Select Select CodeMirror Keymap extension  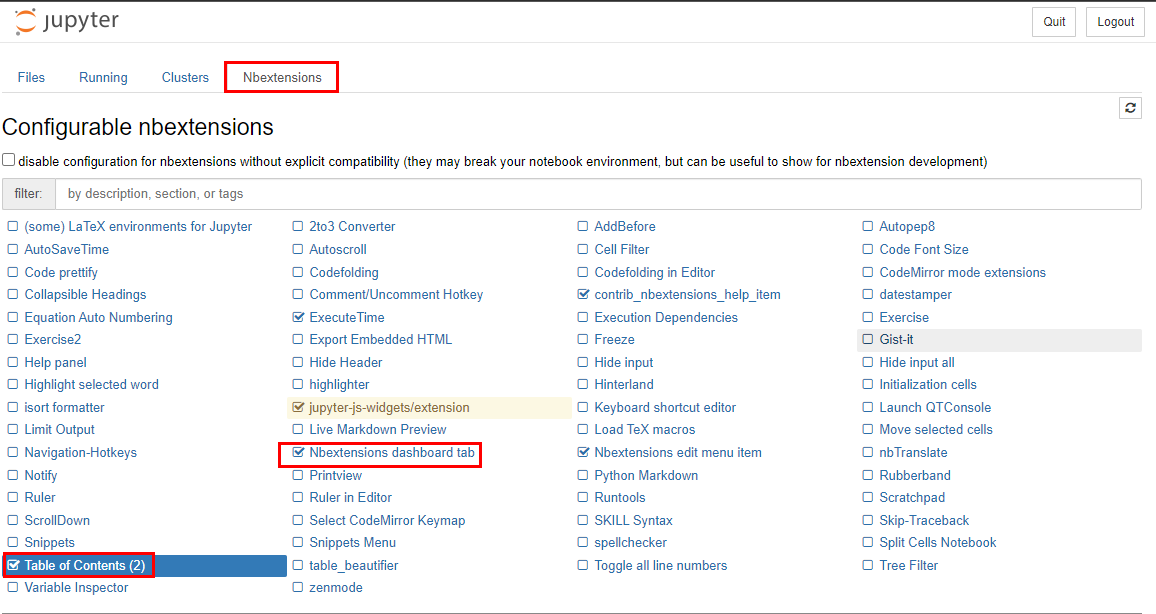pos(387,520)
